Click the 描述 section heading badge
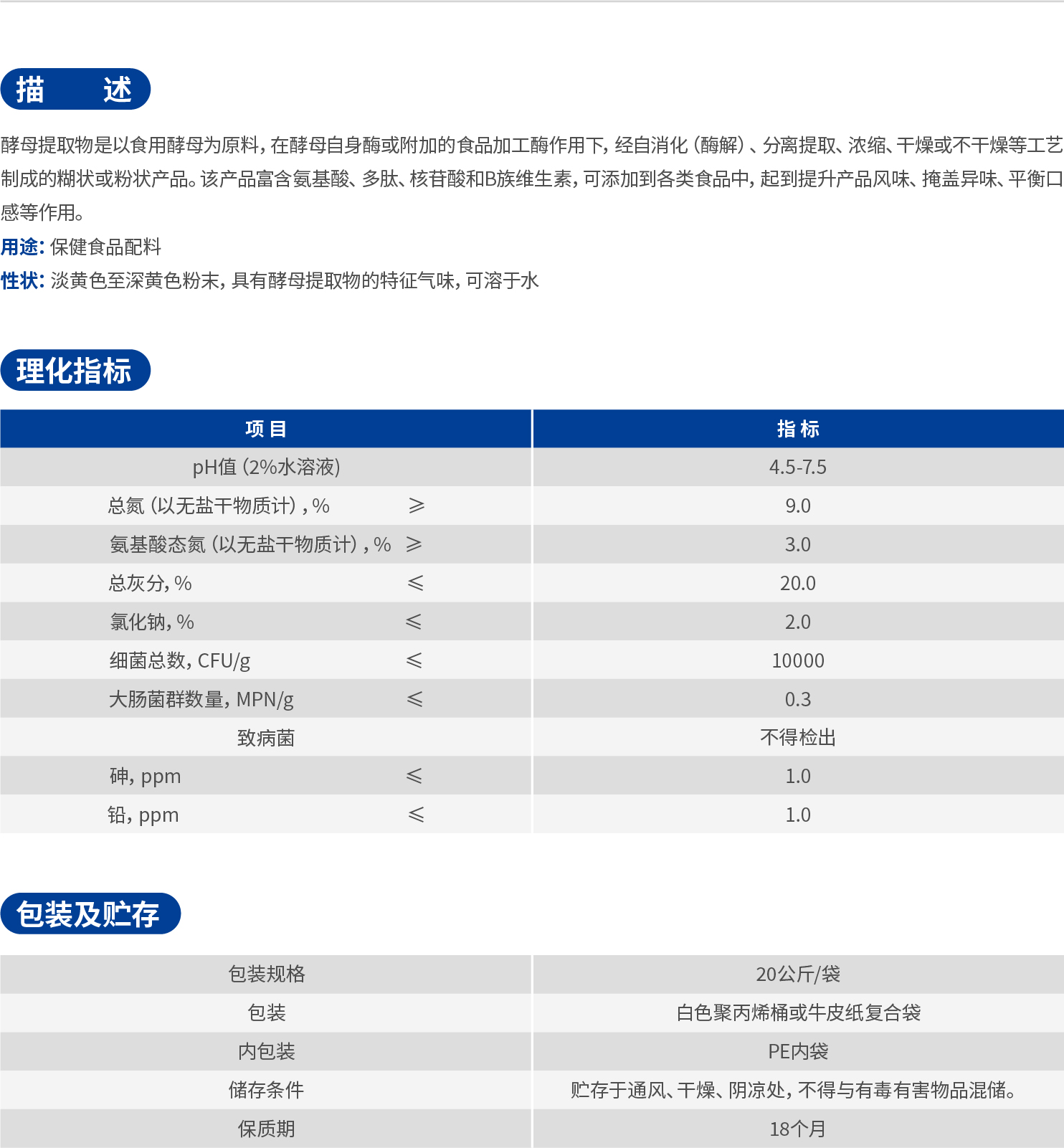Image resolution: width=1064 pixels, height=1148 pixels. [x=75, y=90]
